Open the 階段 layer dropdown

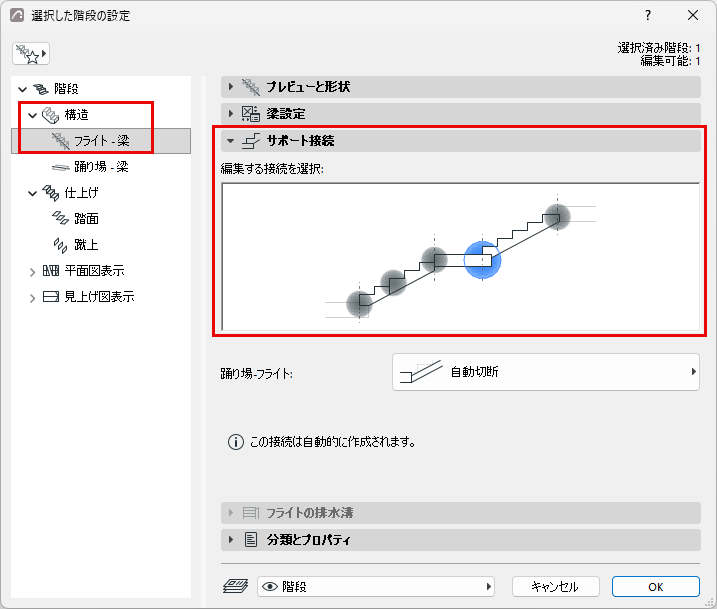(376, 587)
